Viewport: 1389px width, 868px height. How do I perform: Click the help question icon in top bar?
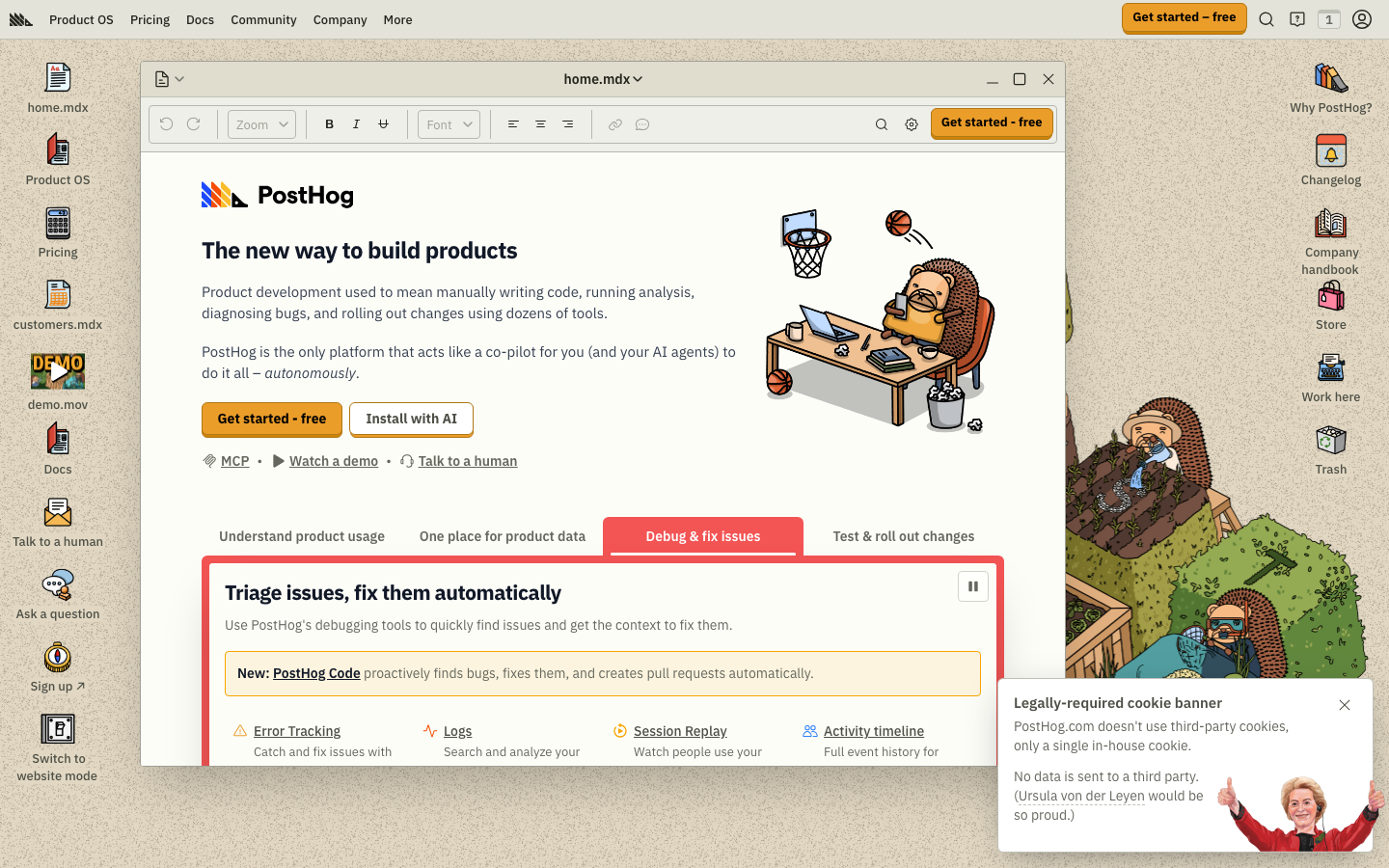point(1297,19)
